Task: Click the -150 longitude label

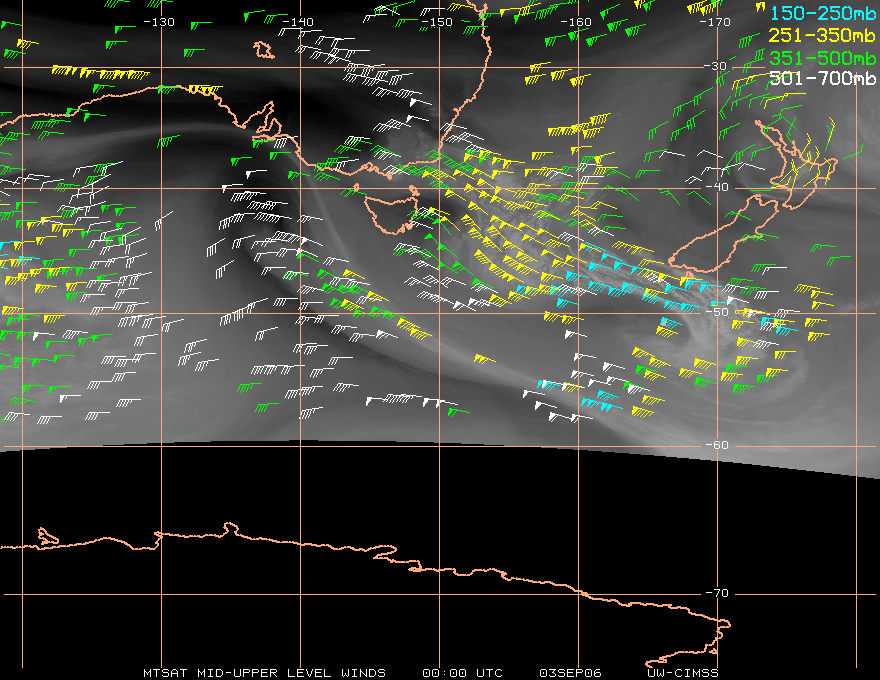Action: tap(437, 22)
